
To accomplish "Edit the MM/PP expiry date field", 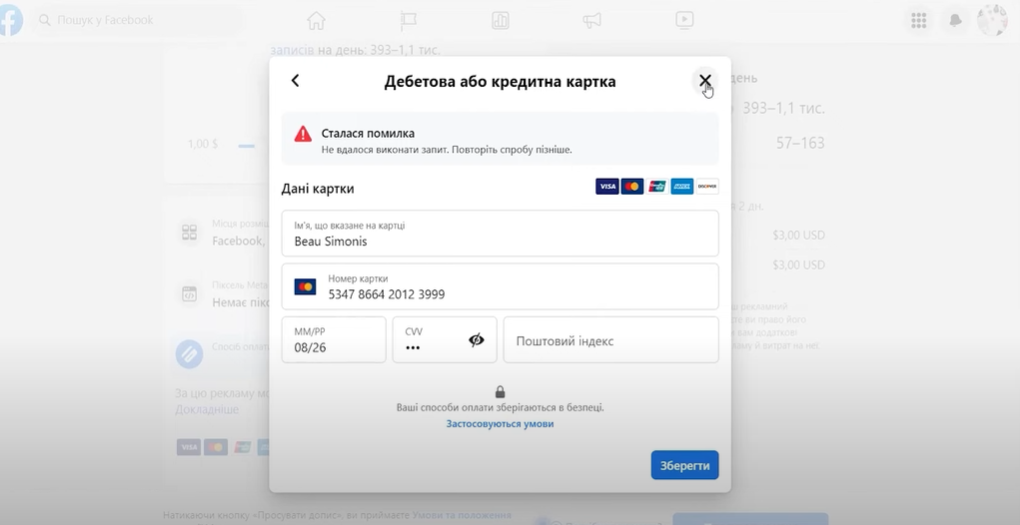I will point(334,340).
